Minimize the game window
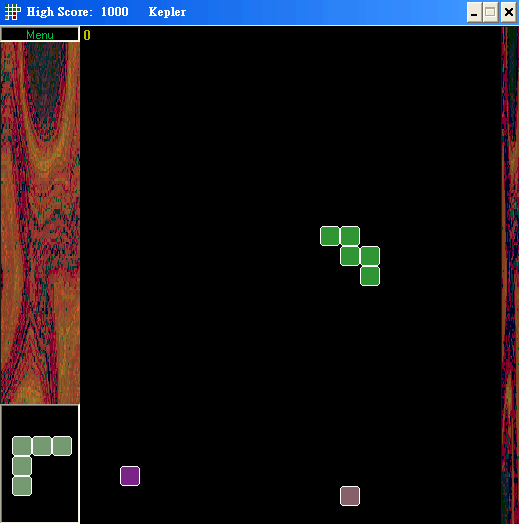 (x=474, y=13)
